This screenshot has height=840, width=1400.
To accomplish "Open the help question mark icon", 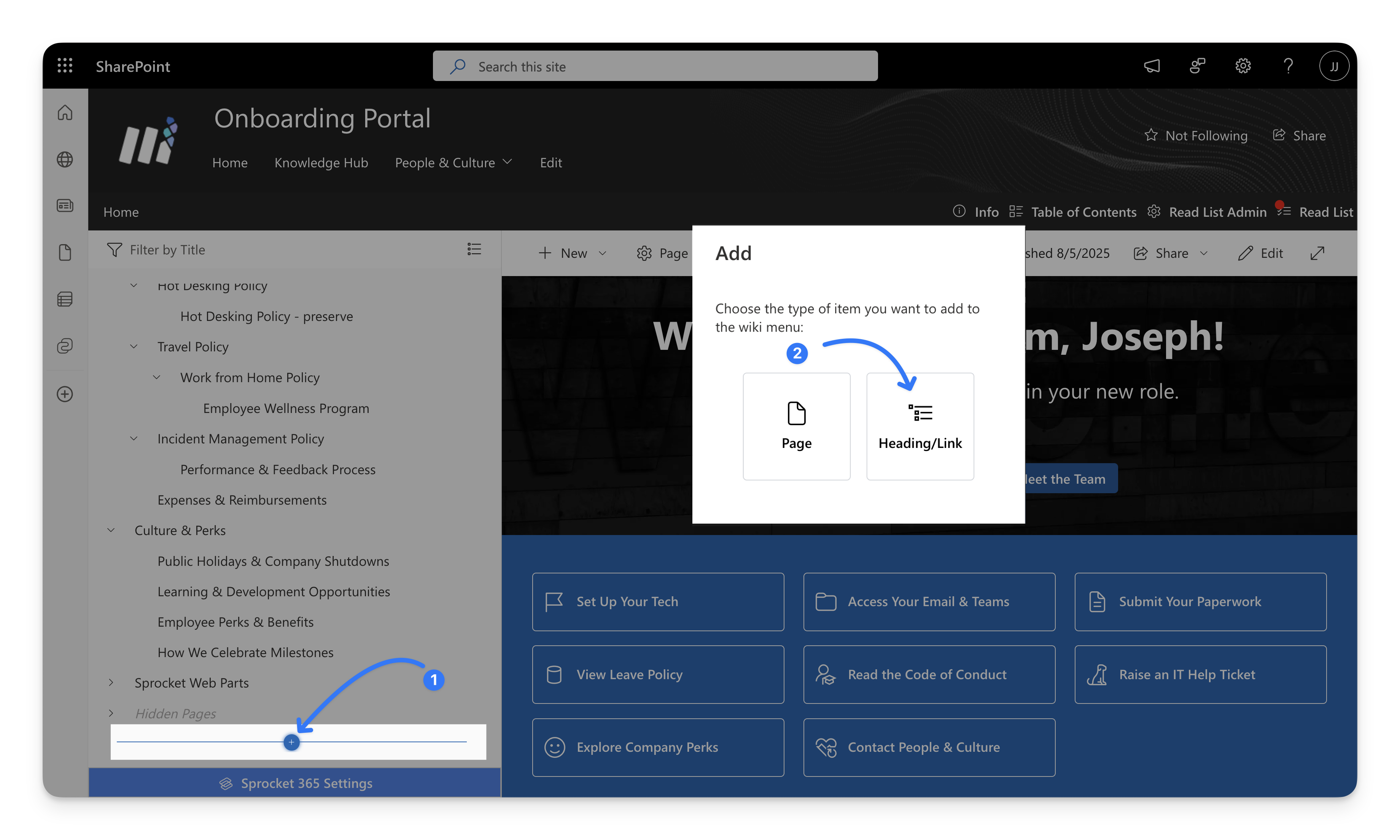I will click(x=1288, y=66).
